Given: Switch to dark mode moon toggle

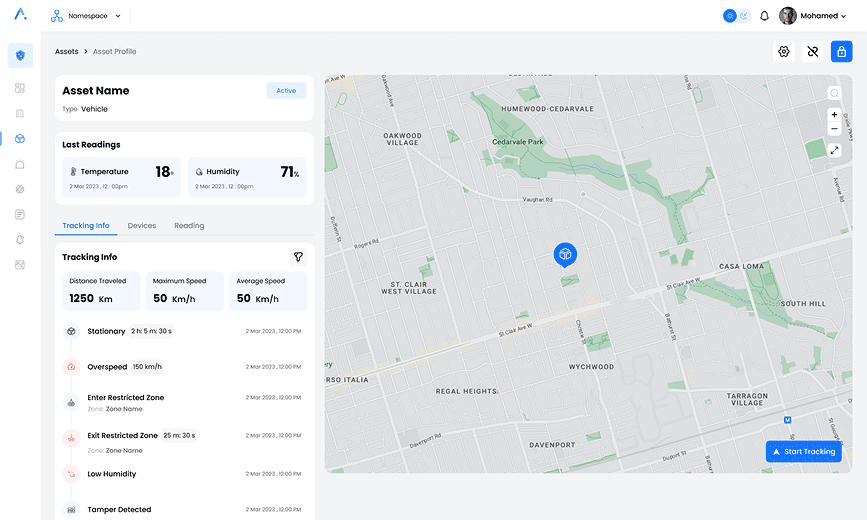Looking at the screenshot, I should coord(744,16).
